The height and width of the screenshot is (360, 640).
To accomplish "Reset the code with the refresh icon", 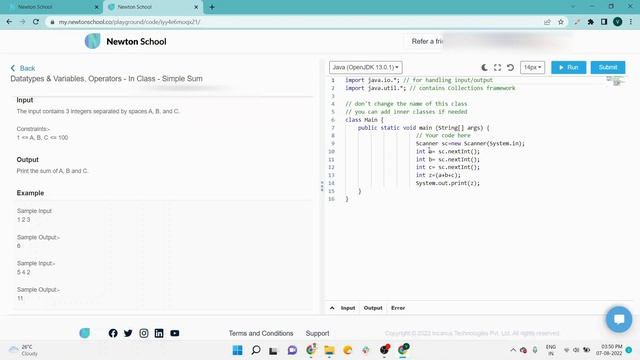I will pyautogui.click(x=510, y=67).
